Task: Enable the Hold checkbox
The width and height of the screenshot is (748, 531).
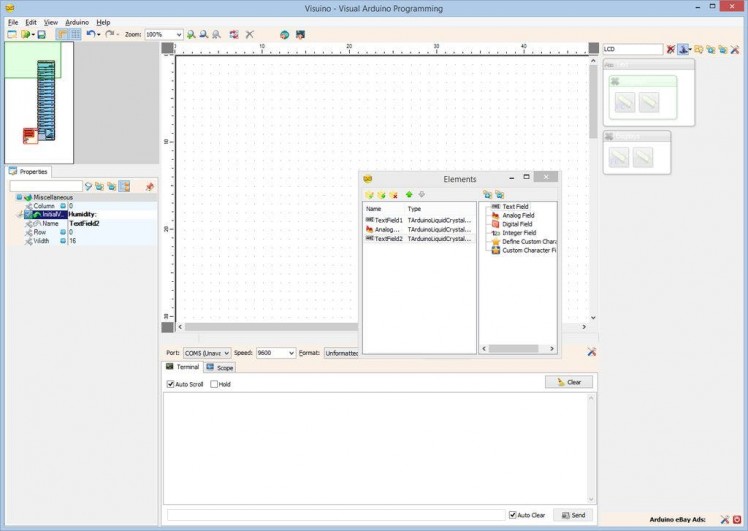Action: click(215, 384)
